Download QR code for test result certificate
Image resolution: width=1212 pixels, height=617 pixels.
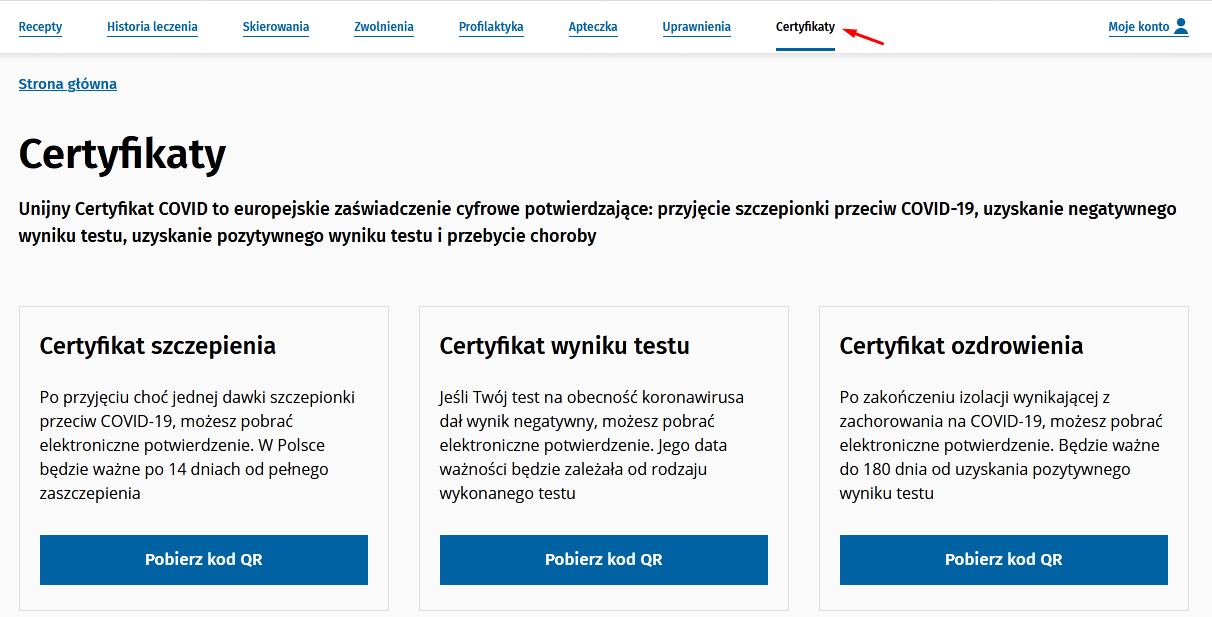coord(604,560)
